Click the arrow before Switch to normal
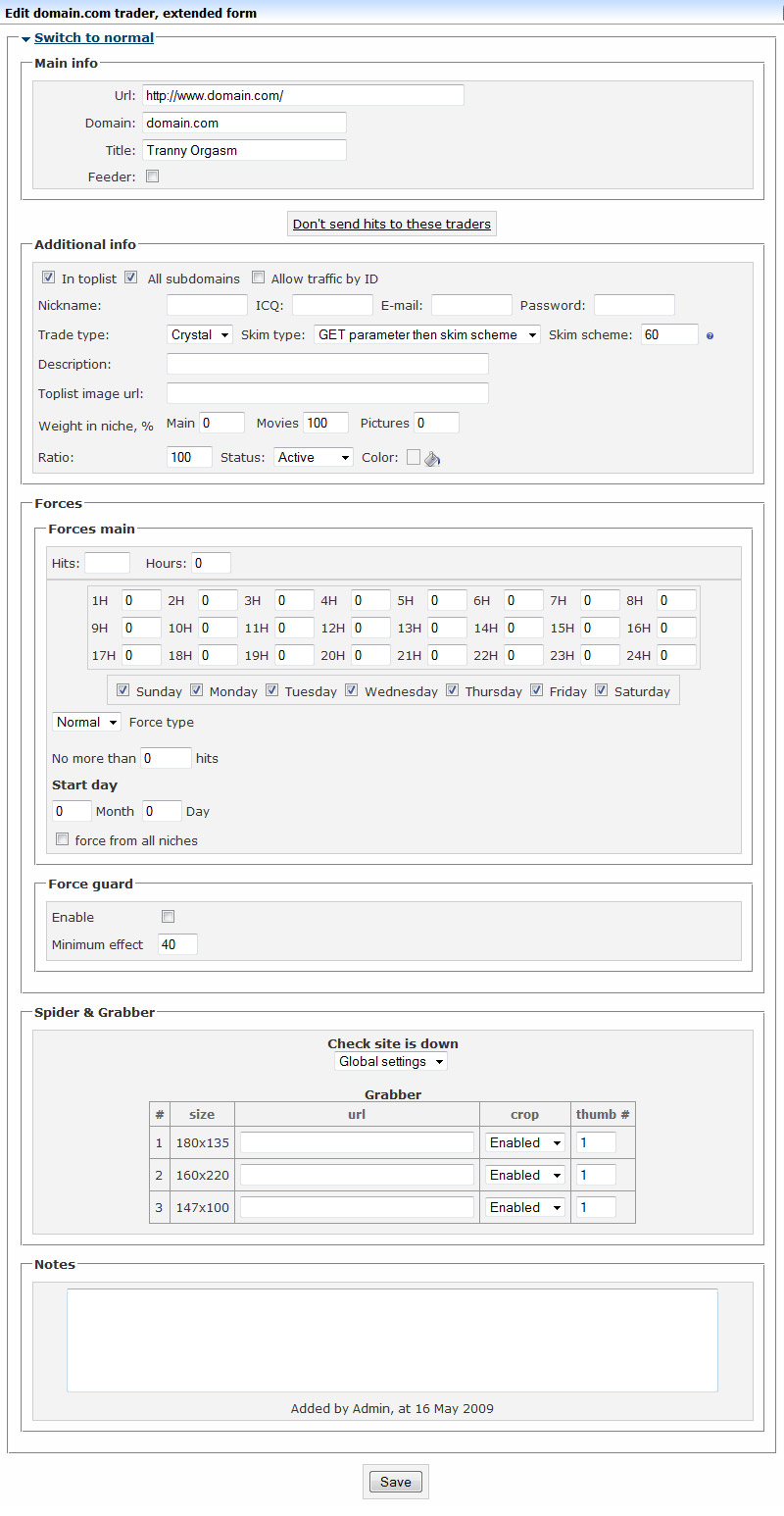 coord(25,39)
